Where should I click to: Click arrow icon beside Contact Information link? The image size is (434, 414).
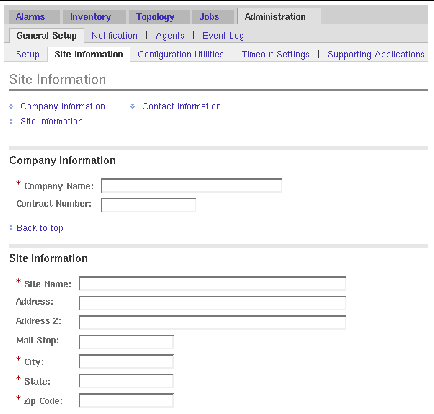132,106
